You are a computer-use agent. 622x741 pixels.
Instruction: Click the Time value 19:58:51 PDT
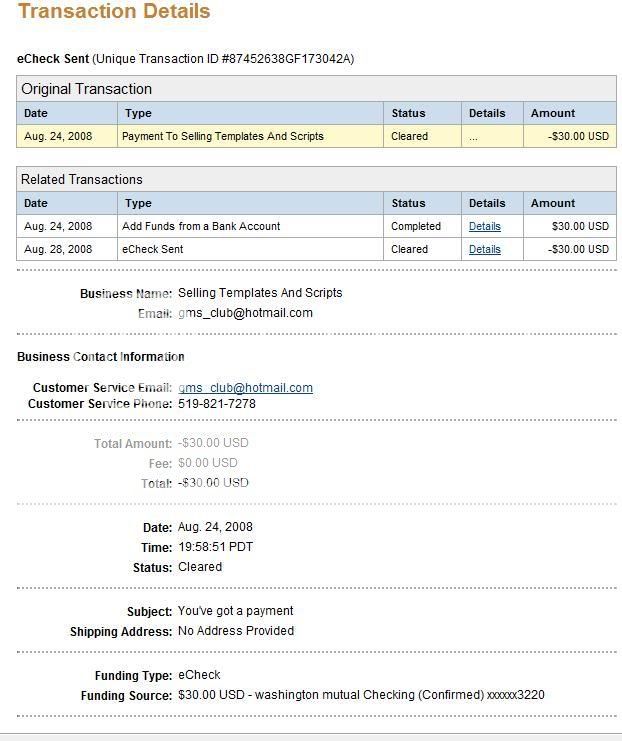click(215, 547)
